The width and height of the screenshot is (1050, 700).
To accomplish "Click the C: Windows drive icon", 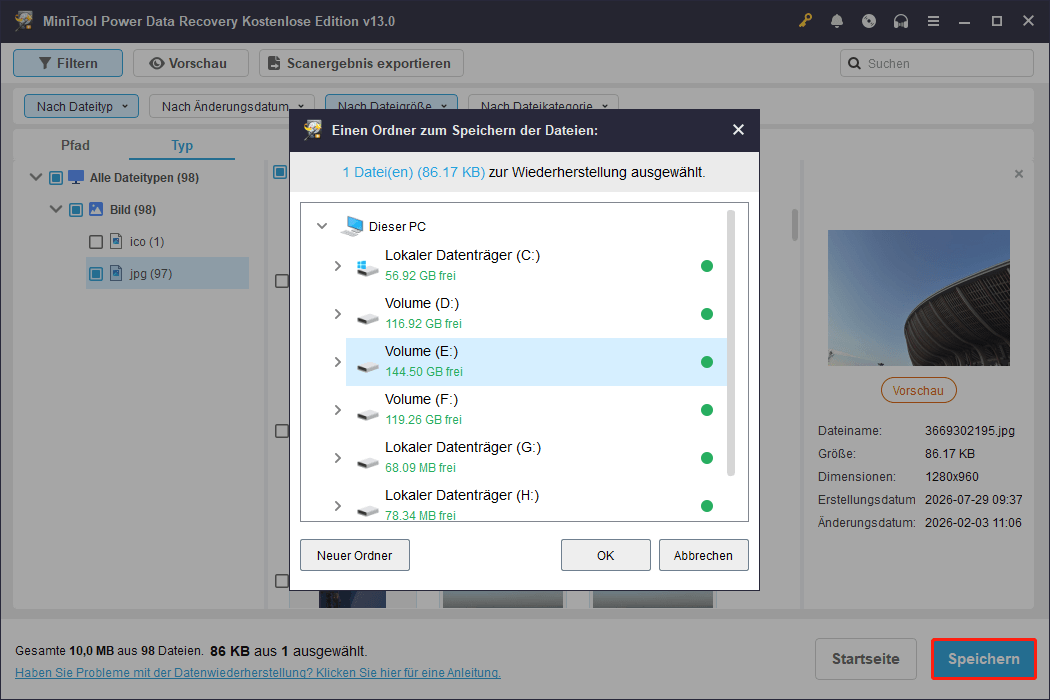I will [367, 268].
